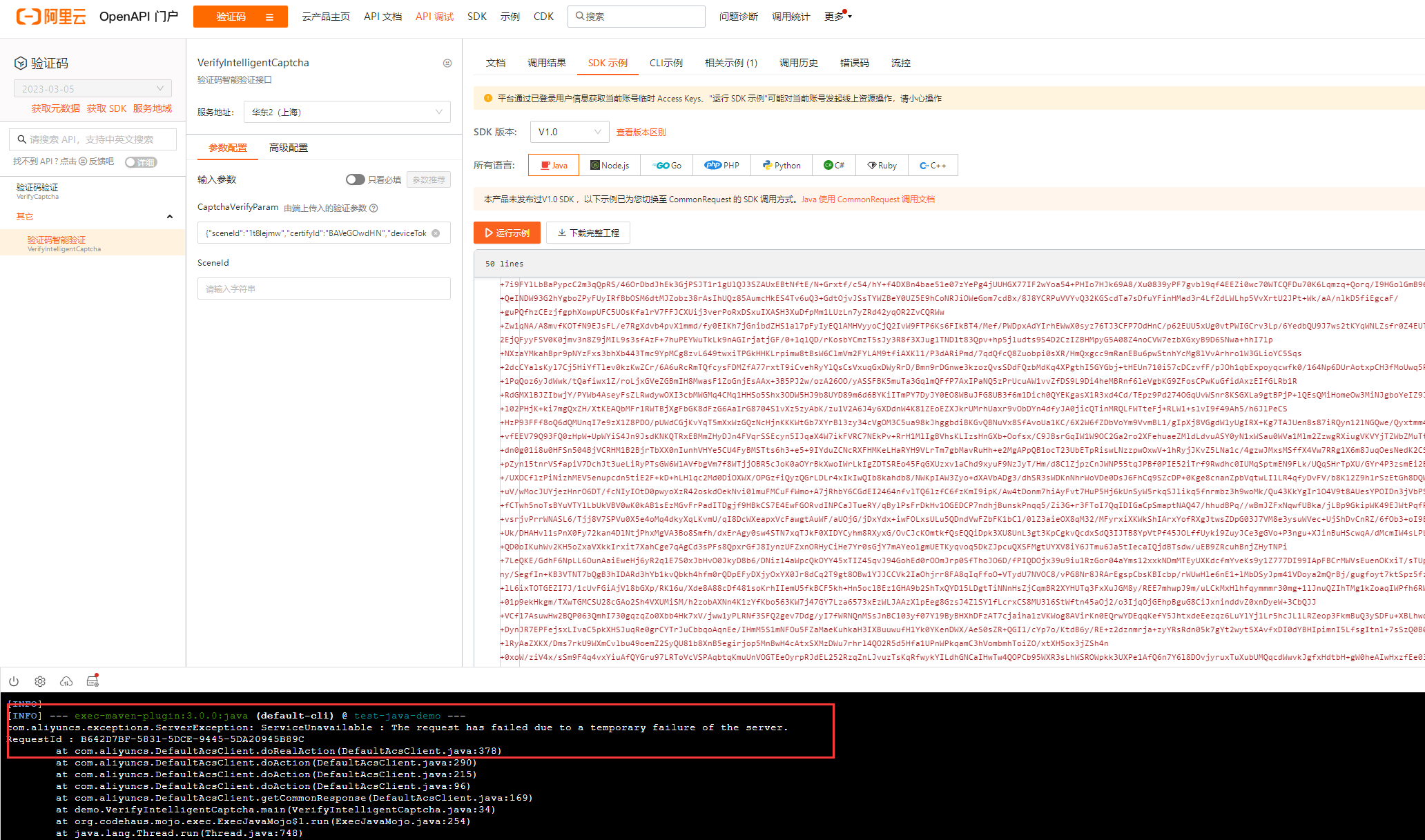Open the 服务地址 华东2 dropdown
Screen dimensions: 1425x840
click(x=347, y=112)
